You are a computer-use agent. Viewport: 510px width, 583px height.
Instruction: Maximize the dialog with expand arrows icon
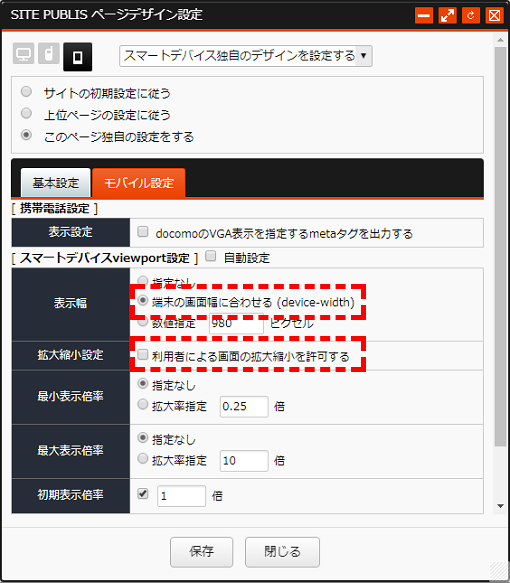(448, 16)
